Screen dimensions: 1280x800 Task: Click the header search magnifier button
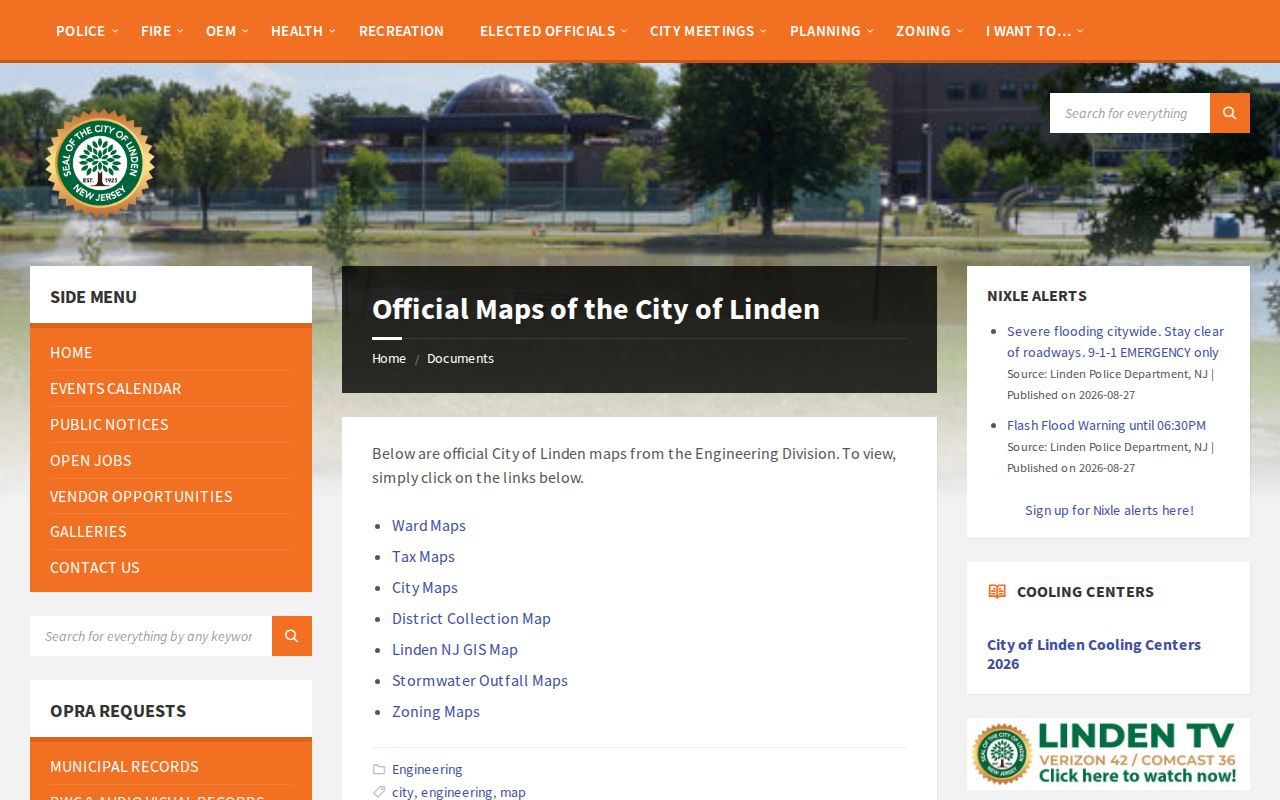1230,113
